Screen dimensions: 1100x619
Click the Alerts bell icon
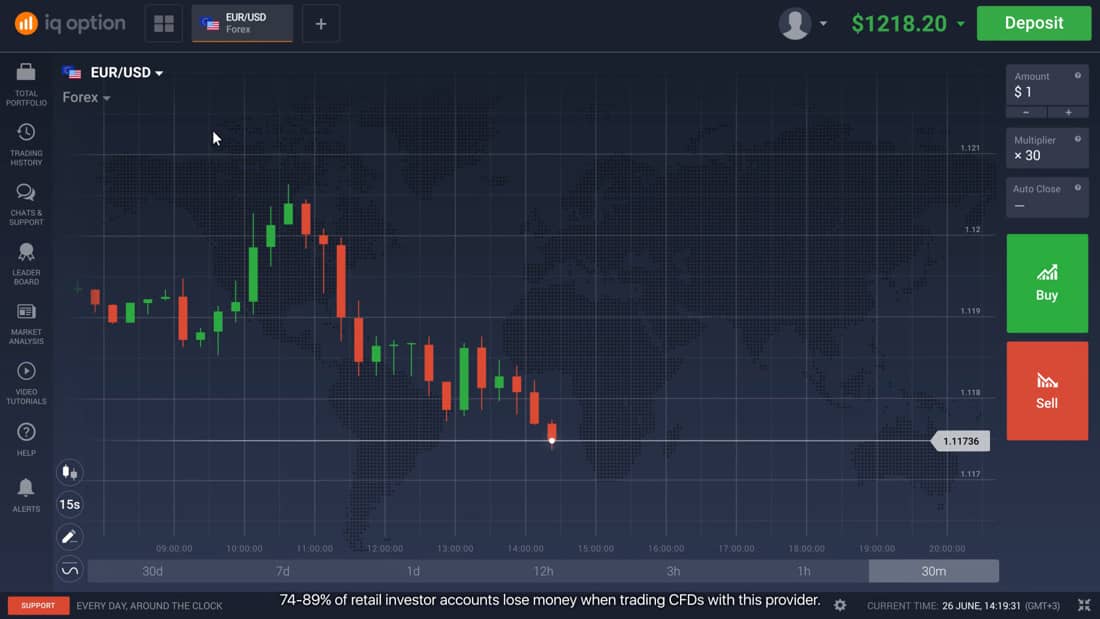coord(26,493)
